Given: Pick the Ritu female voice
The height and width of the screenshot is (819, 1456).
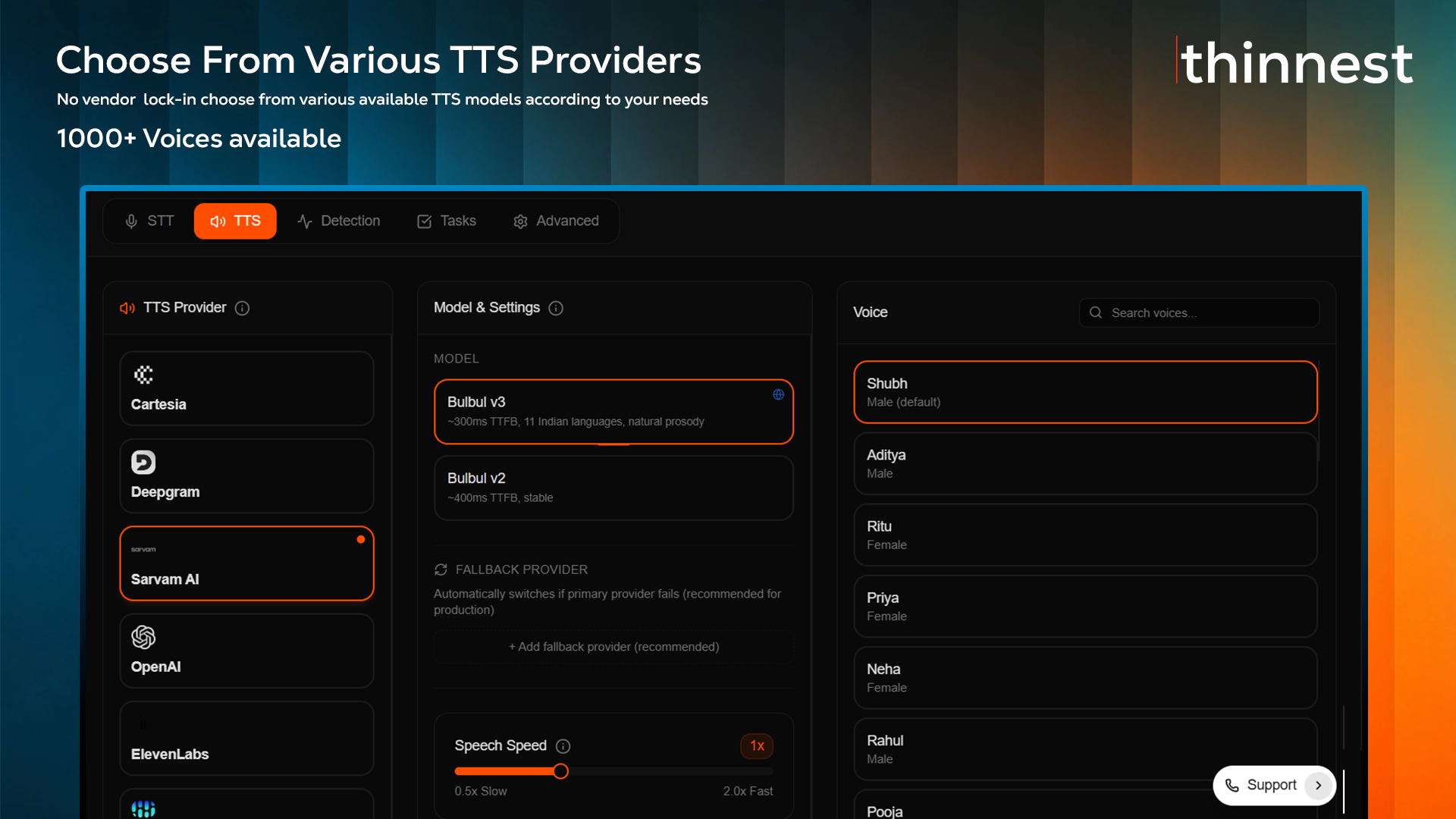Looking at the screenshot, I should pyautogui.click(x=1085, y=535).
